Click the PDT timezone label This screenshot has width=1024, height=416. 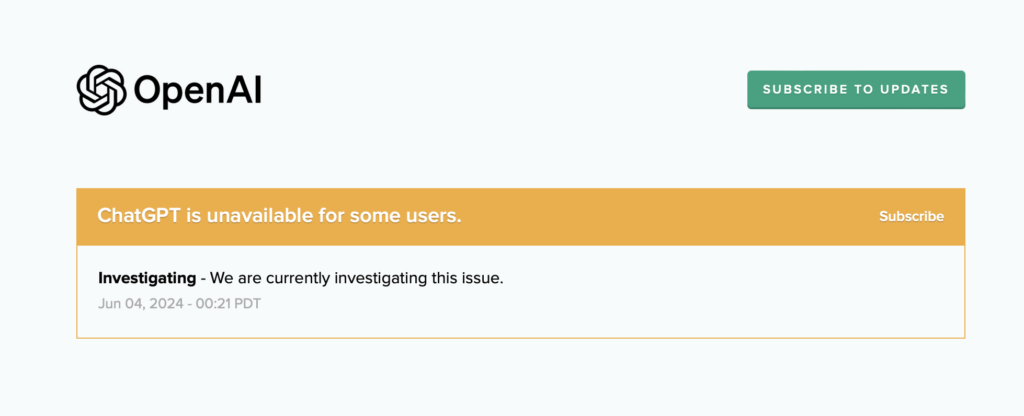pyautogui.click(x=248, y=304)
